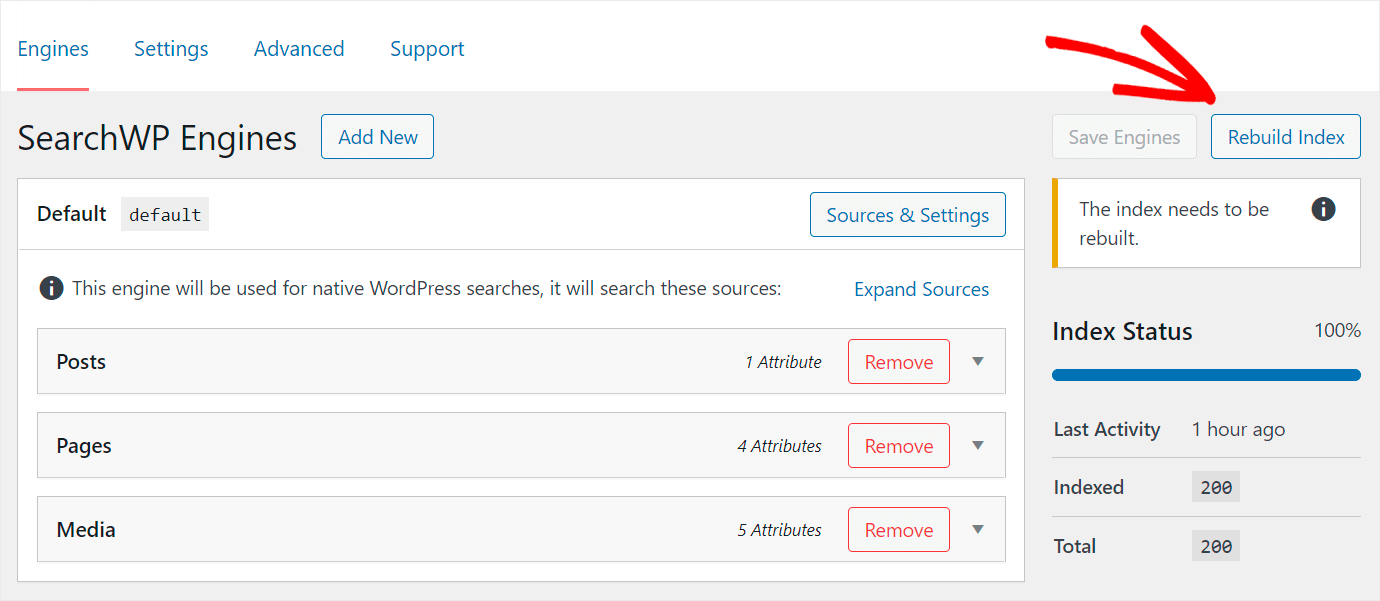Expand the Posts source arrow

978,362
